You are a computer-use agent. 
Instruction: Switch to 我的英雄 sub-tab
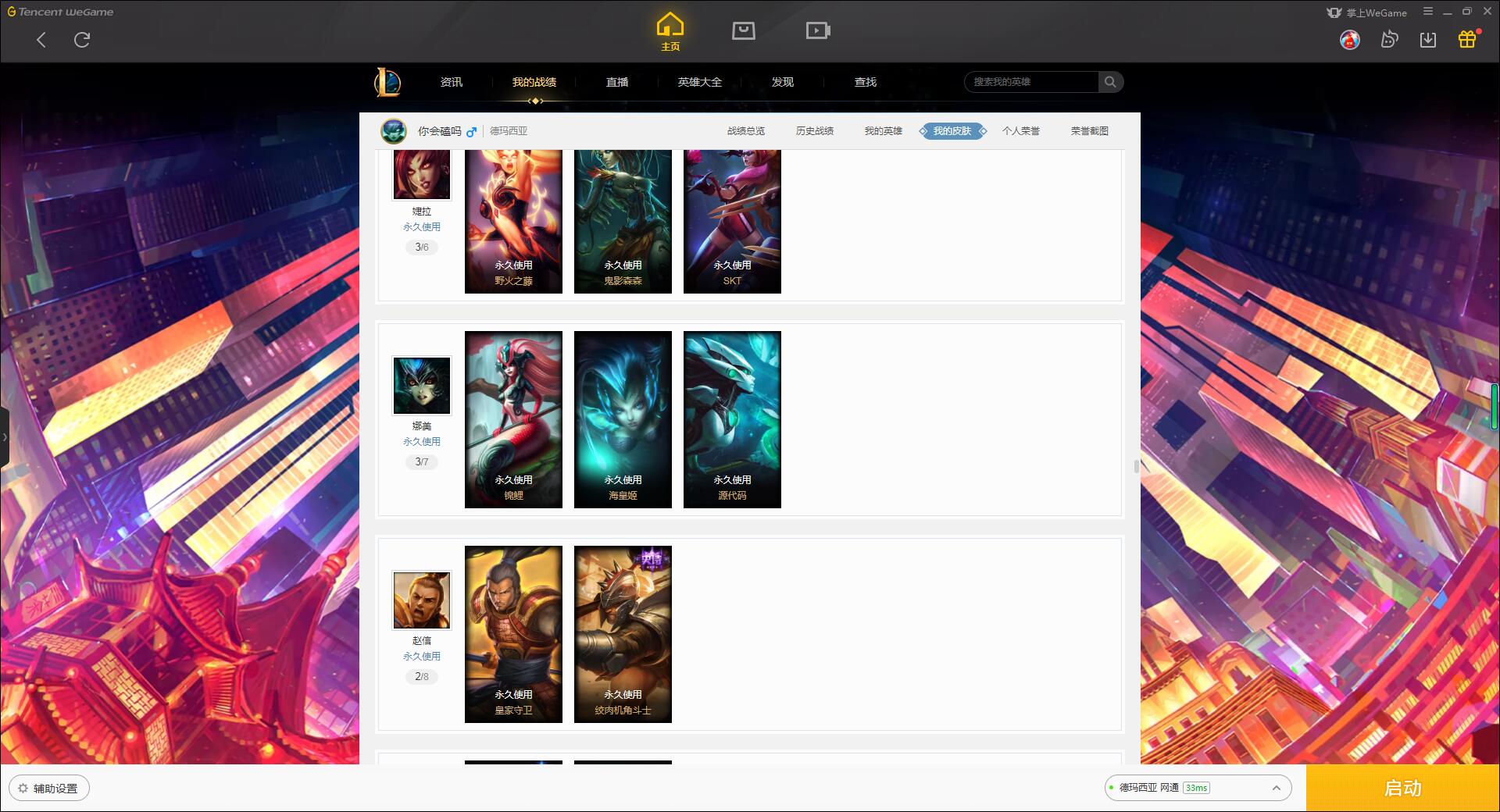click(884, 131)
